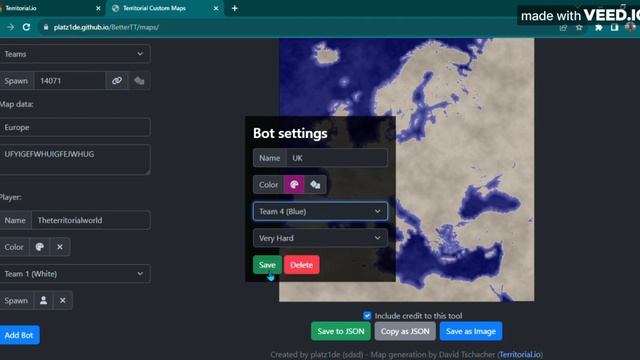The image size is (640, 360).
Task: Open the browser extensions puzzle icon
Action: 598,28
